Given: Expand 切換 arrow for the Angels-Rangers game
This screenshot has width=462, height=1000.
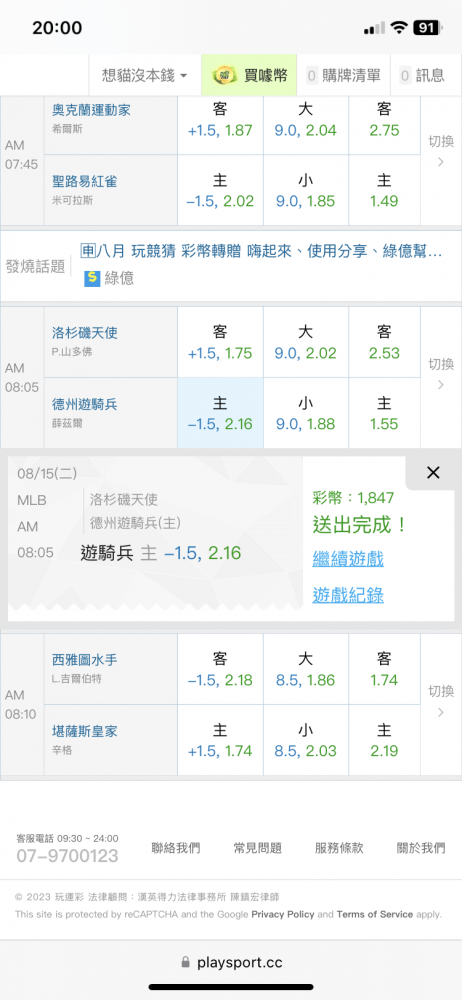Looking at the screenshot, I should 441,374.
